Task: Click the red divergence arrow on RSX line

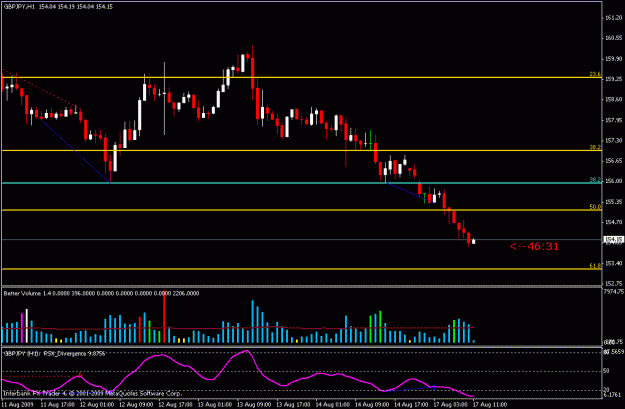Action: (80, 375)
